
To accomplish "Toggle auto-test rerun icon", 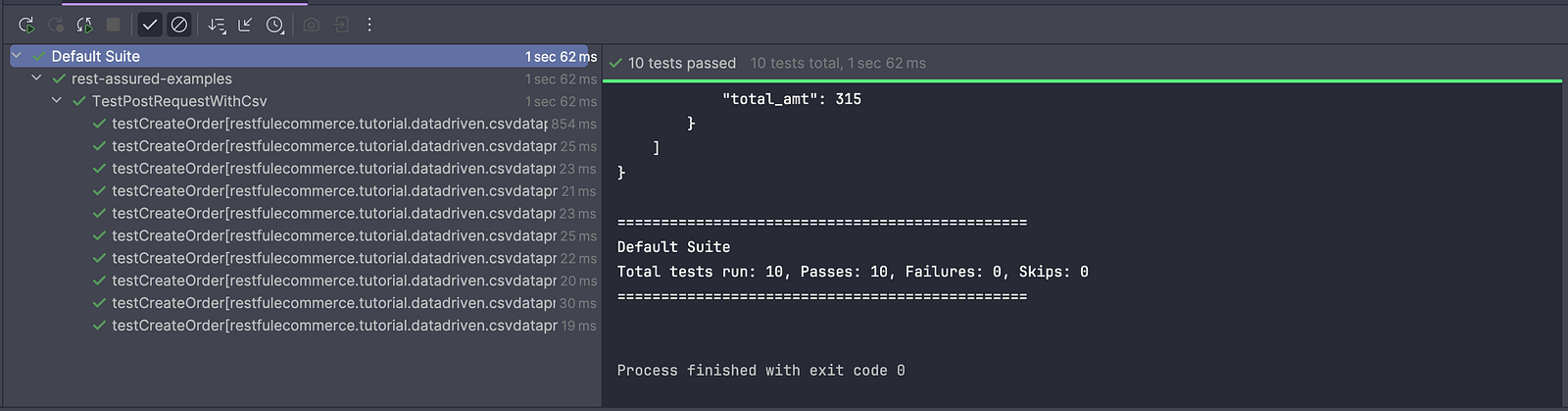I will 85,25.
